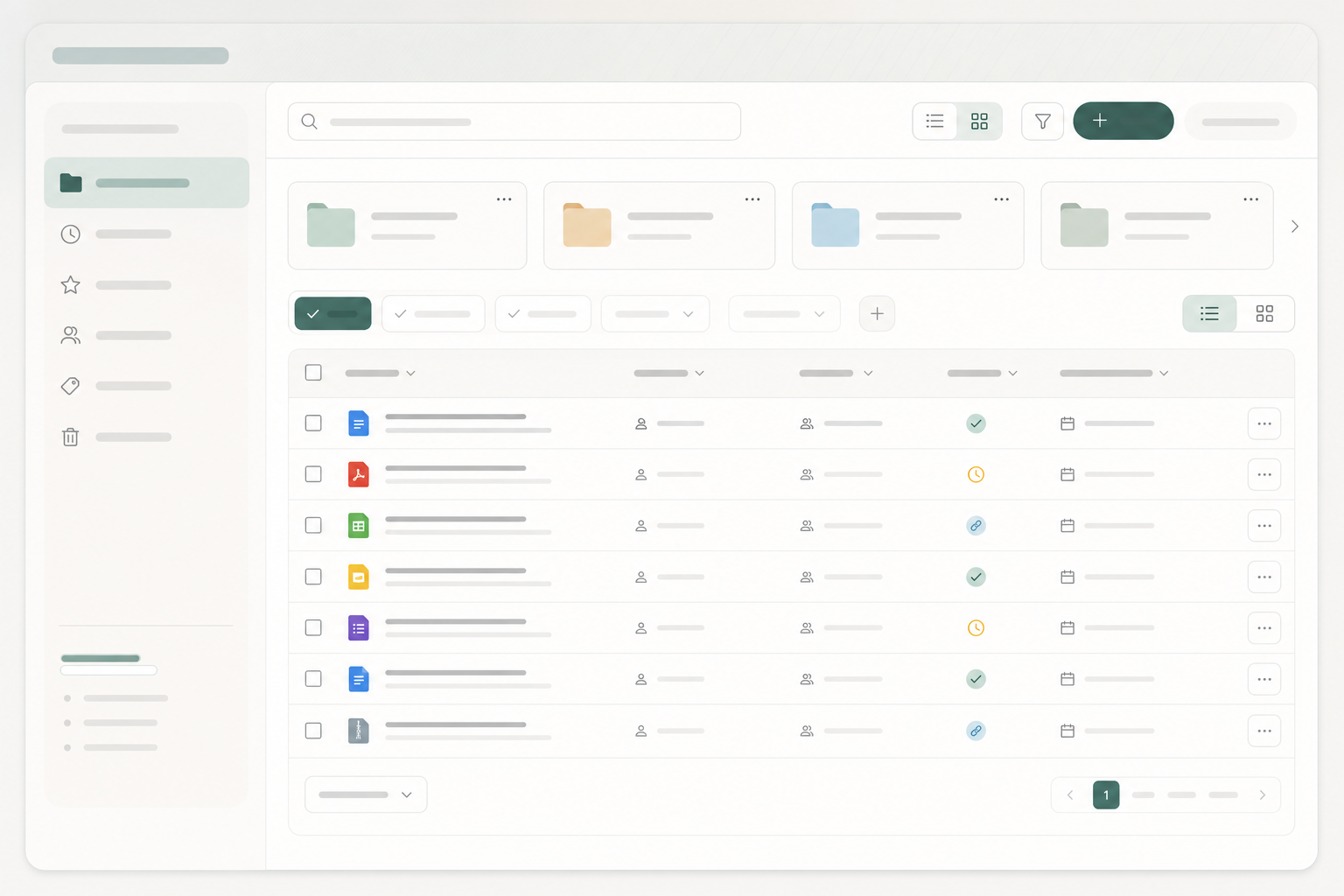Select grid layout toggle above the table

click(x=1264, y=313)
